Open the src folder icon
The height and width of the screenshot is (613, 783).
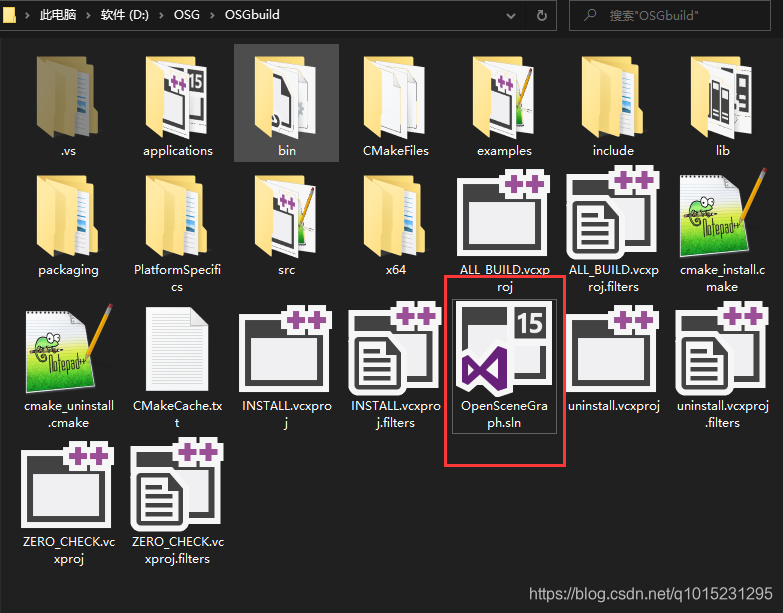pos(286,216)
